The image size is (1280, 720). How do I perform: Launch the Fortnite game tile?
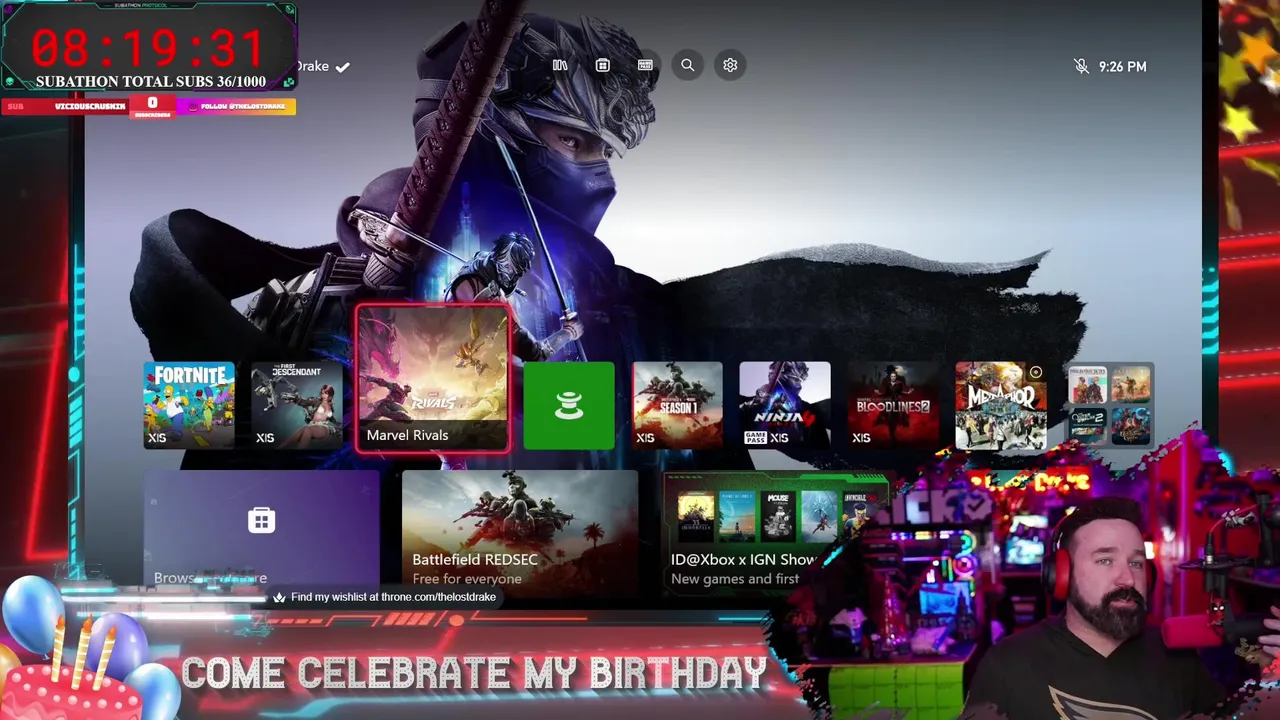(x=189, y=405)
